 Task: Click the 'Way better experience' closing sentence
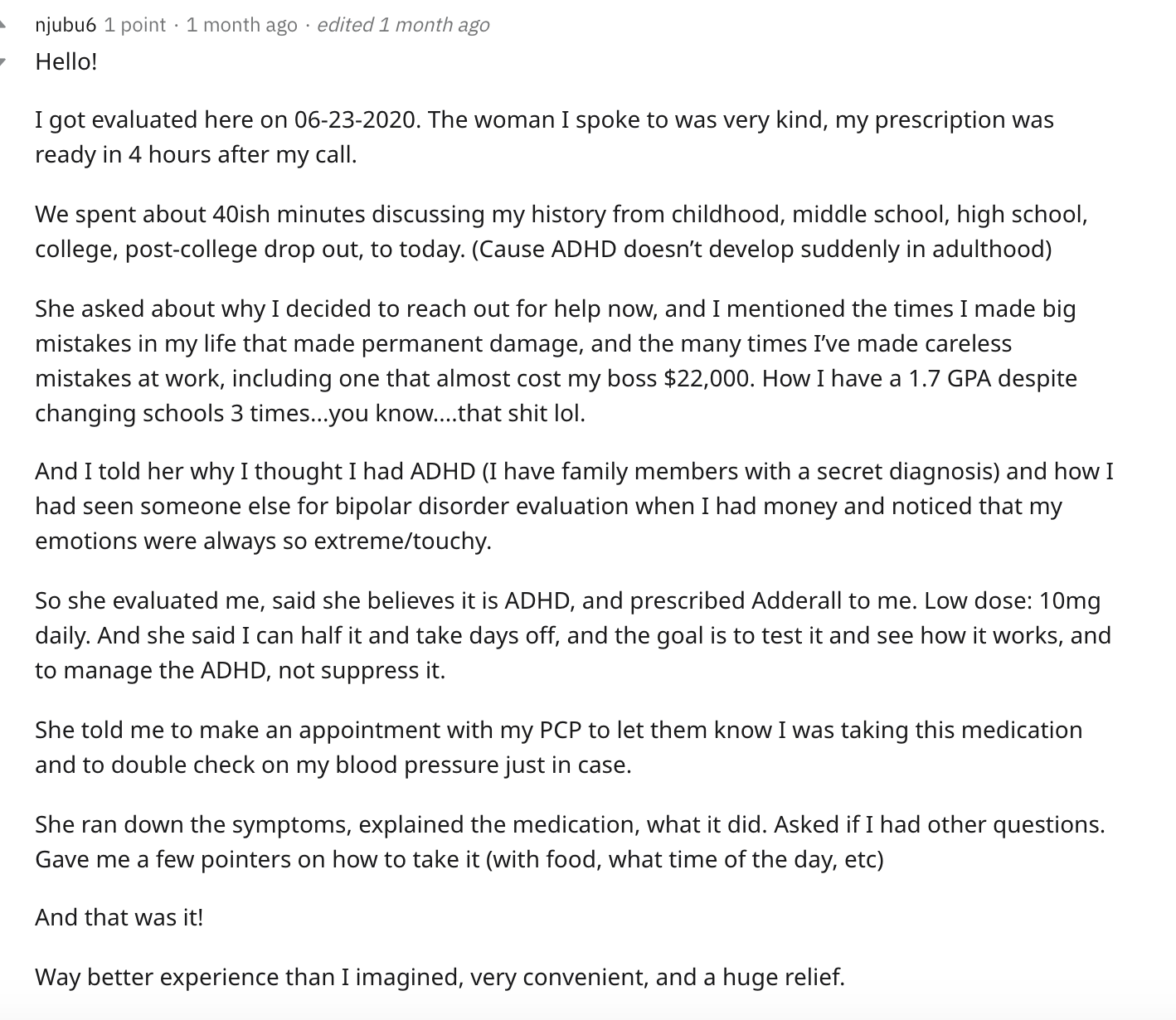[x=440, y=977]
